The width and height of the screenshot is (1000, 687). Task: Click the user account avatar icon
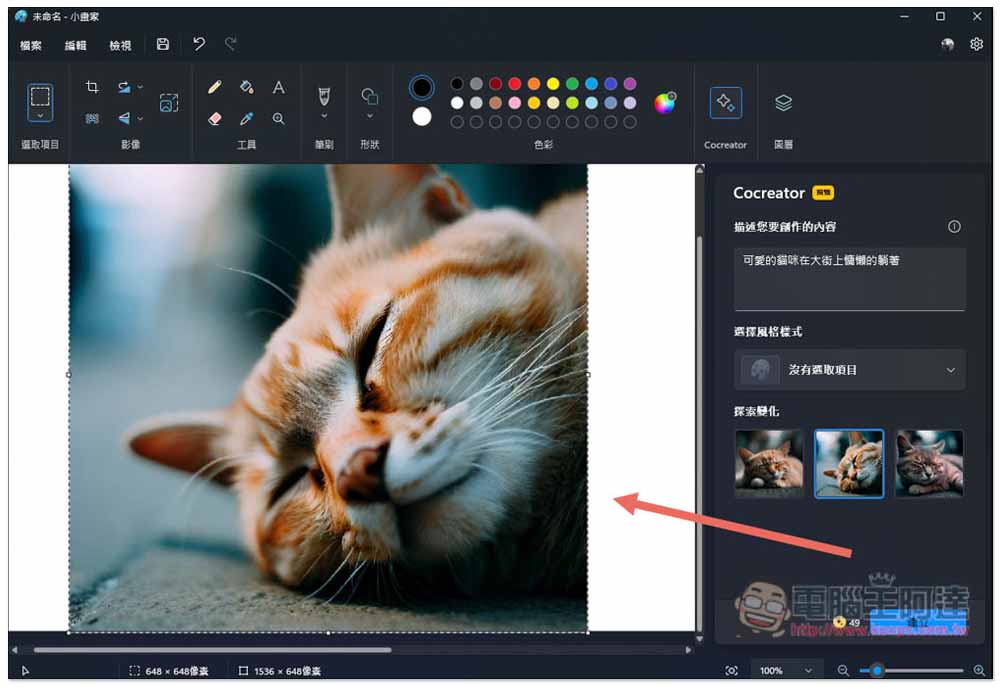(x=948, y=45)
